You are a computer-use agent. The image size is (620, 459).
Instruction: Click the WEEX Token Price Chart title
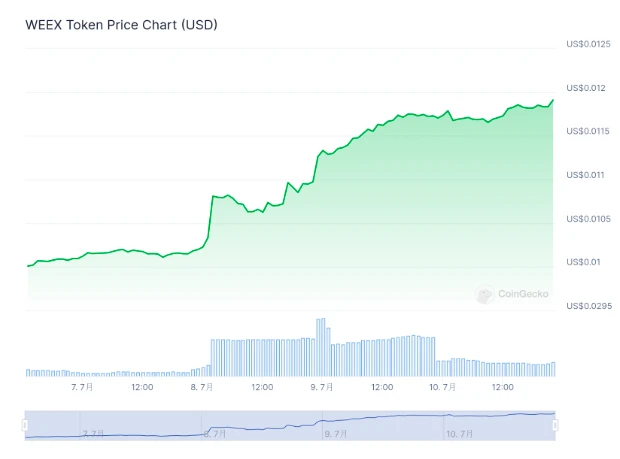point(121,24)
